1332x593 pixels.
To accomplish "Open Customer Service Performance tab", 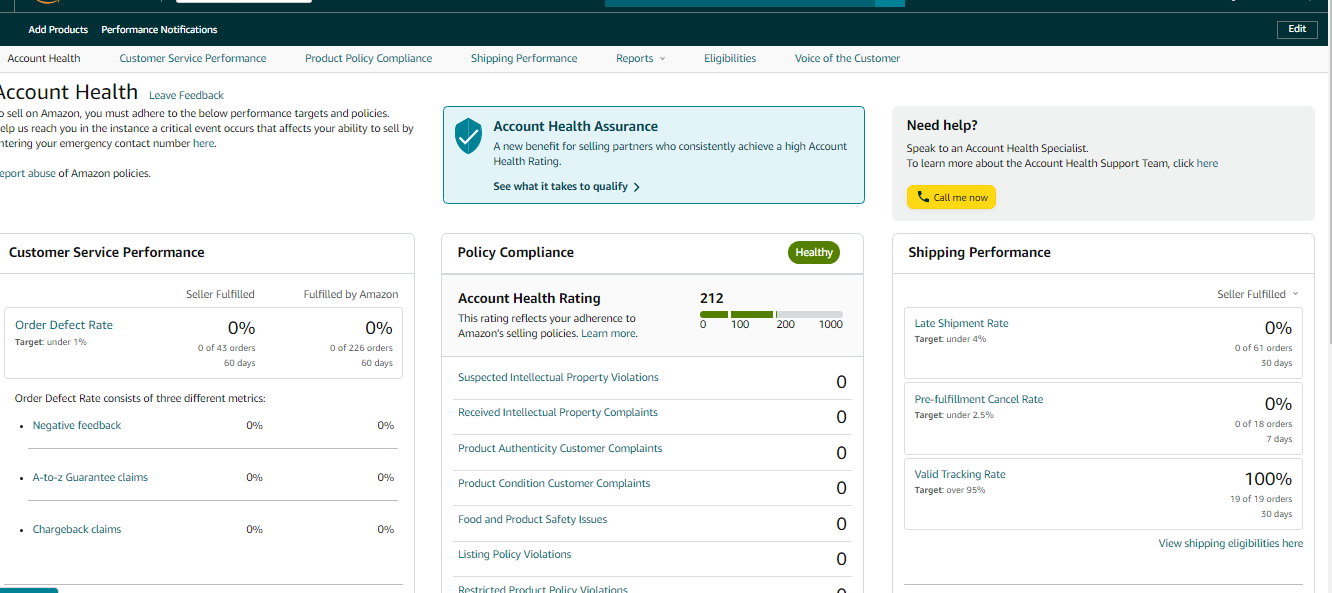I will click(x=193, y=58).
